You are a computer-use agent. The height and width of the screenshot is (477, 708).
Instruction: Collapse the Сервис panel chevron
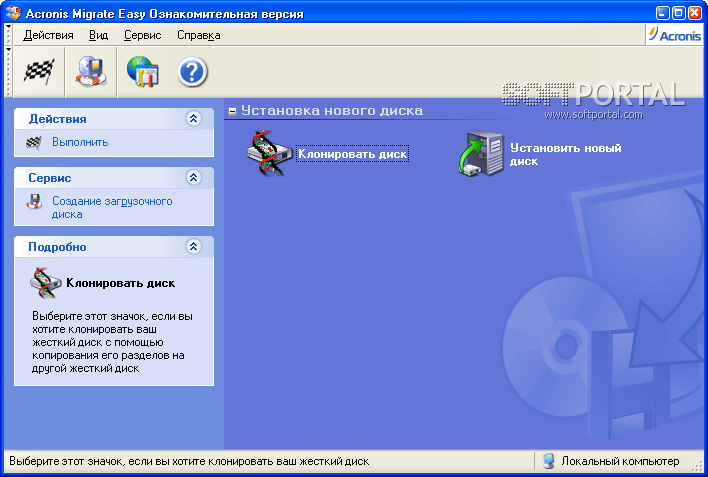(x=194, y=178)
